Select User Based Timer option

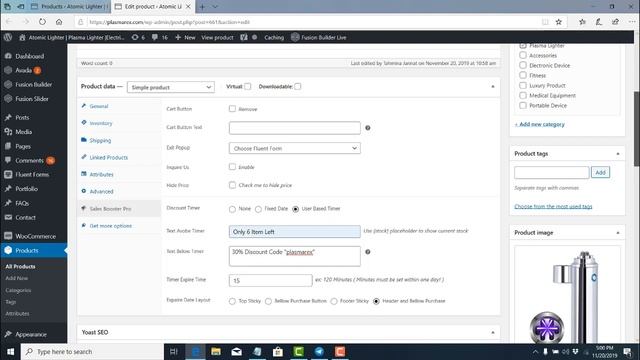click(296, 209)
